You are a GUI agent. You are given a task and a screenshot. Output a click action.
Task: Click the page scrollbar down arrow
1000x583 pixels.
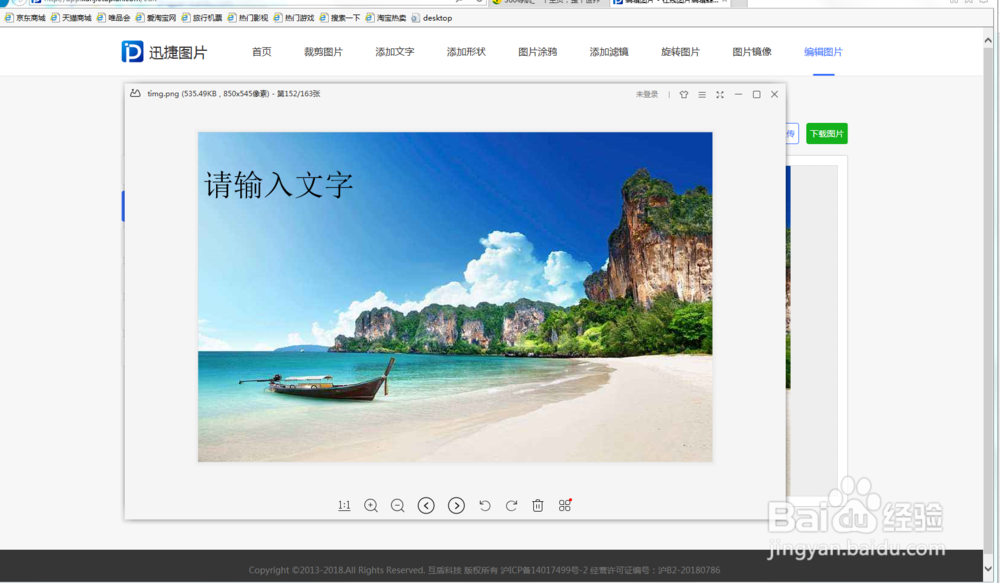pyautogui.click(x=988, y=568)
